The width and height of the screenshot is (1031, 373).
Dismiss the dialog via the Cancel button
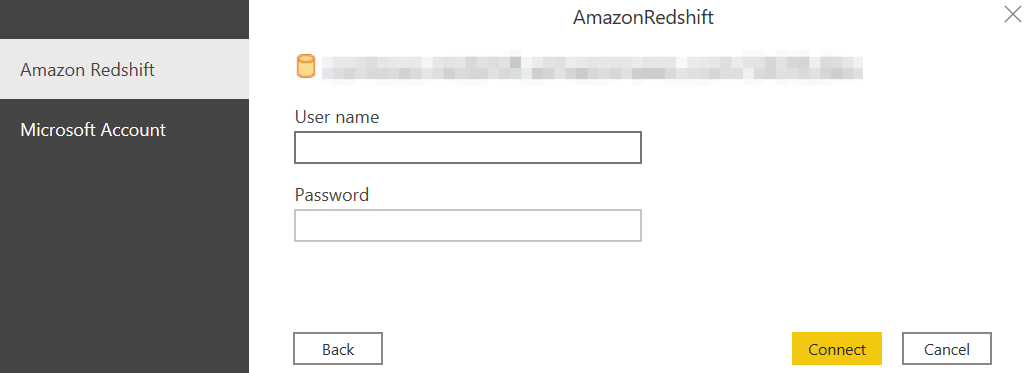pyautogui.click(x=946, y=349)
